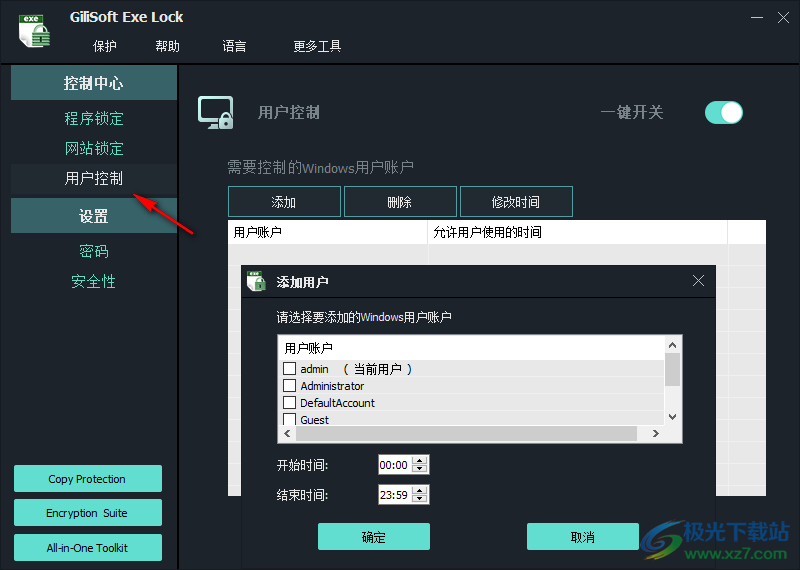Viewport: 800px width, 570px height.
Task: Select the Administrator row text
Action: (x=332, y=386)
